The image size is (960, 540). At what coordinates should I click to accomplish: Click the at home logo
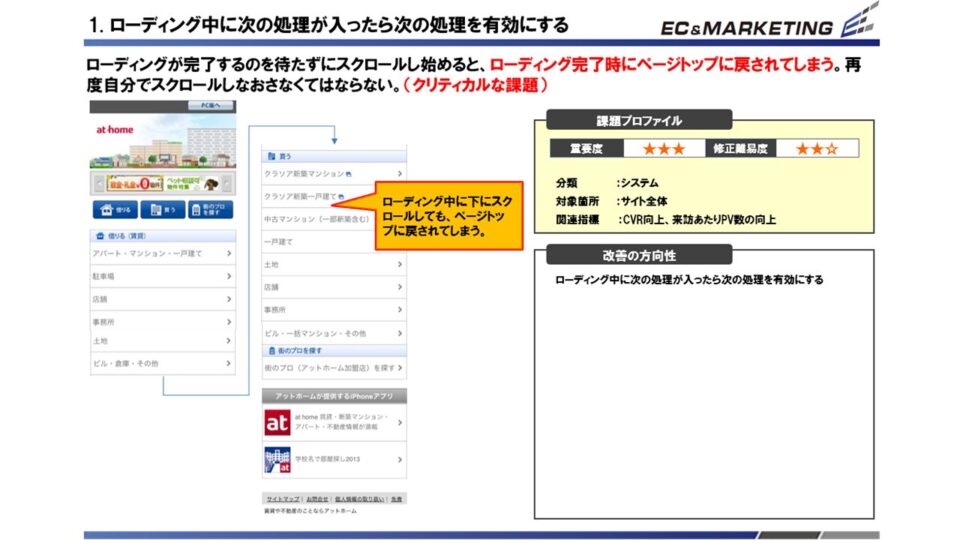(114, 130)
